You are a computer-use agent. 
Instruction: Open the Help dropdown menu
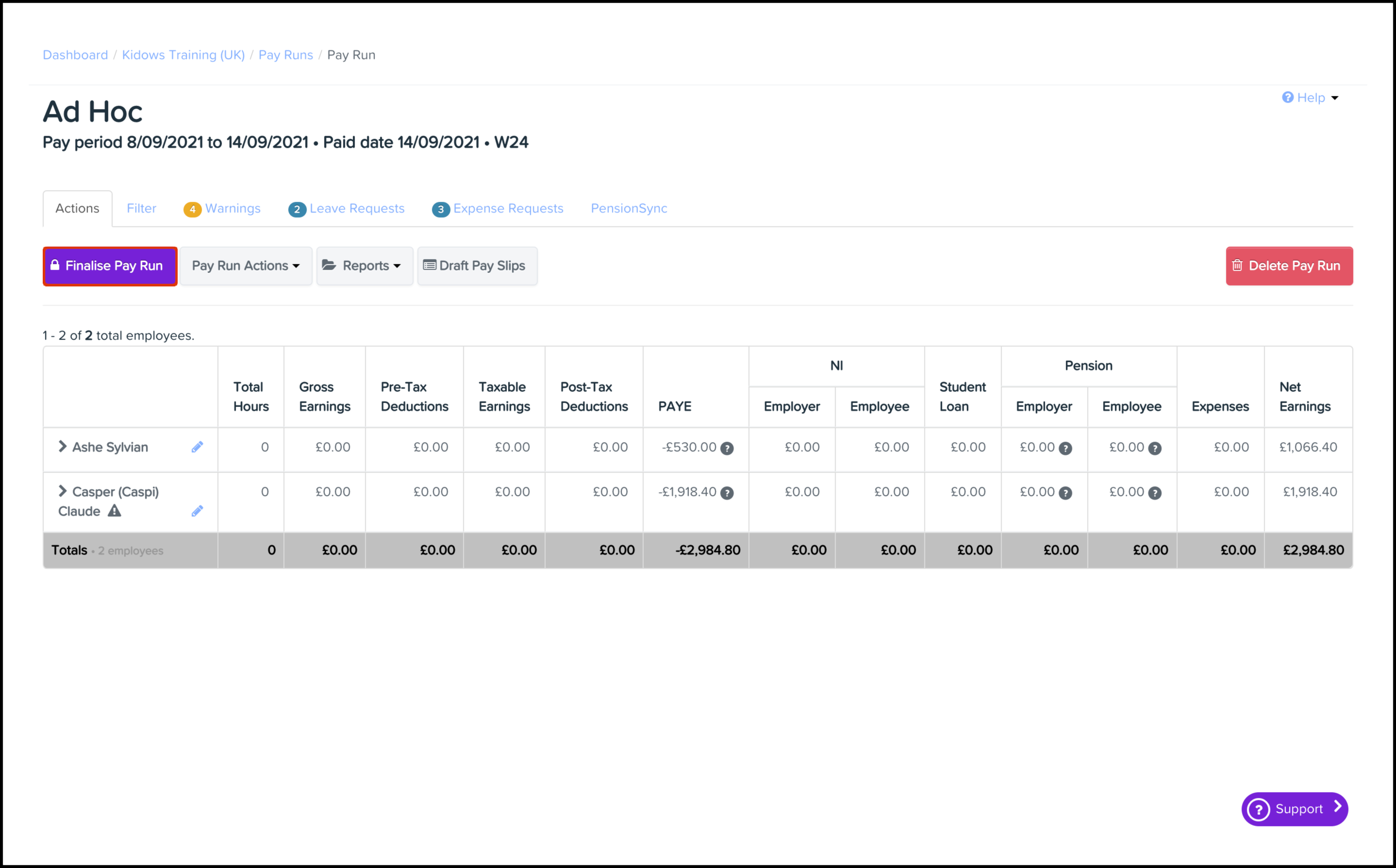click(1311, 98)
